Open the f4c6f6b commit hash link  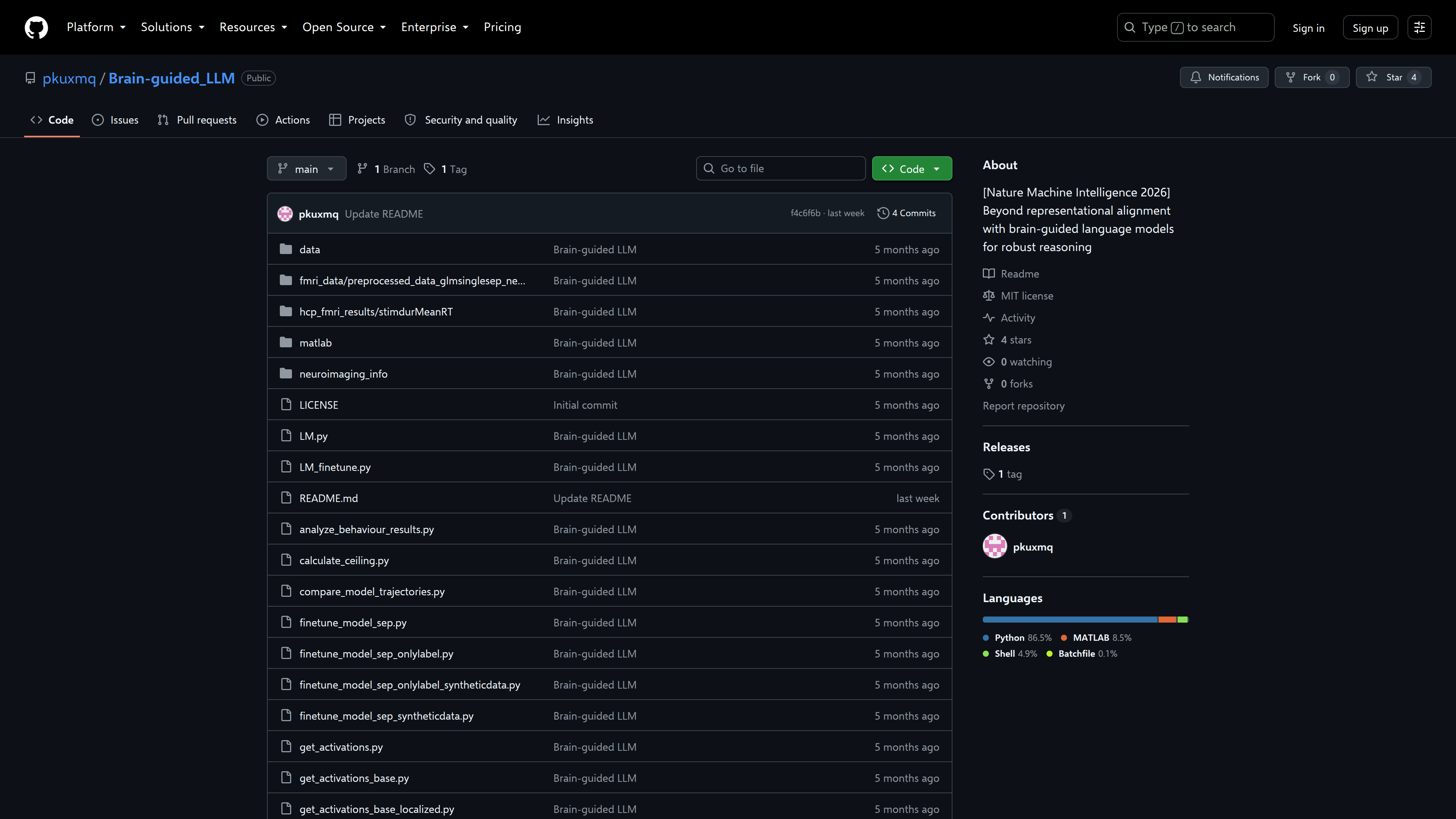805,213
